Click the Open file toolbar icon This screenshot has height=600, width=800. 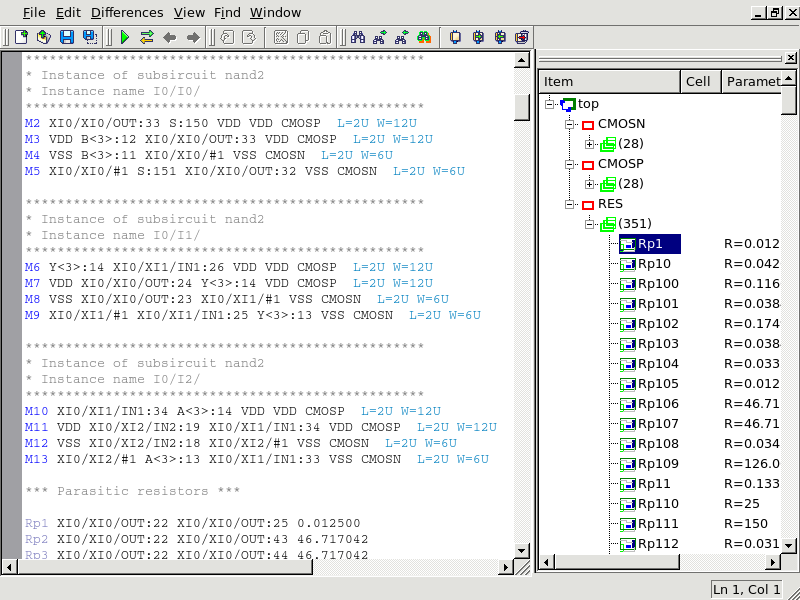43,37
